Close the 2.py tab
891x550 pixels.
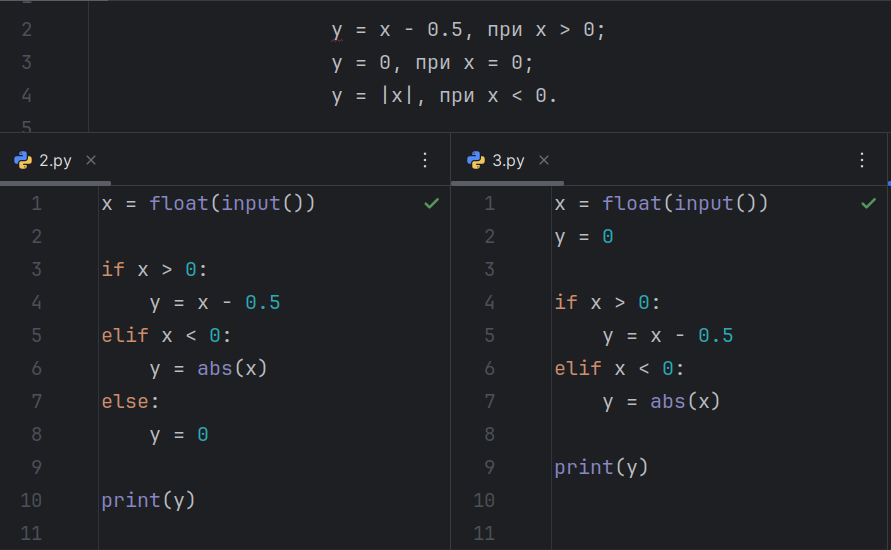(91, 161)
